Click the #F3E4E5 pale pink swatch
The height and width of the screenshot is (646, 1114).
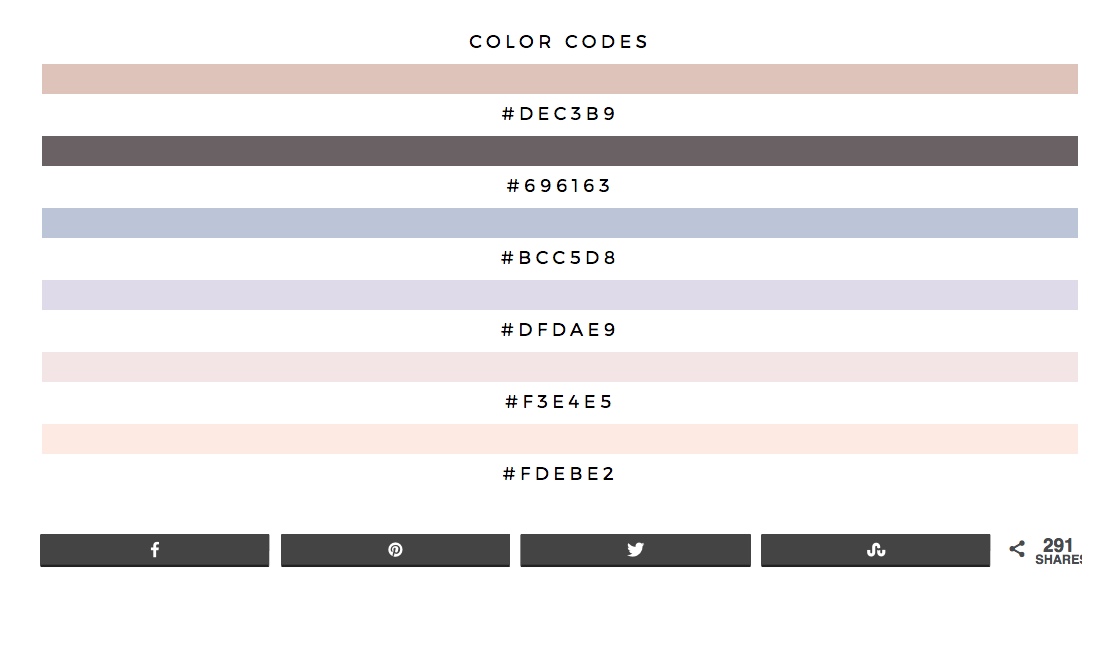[560, 367]
